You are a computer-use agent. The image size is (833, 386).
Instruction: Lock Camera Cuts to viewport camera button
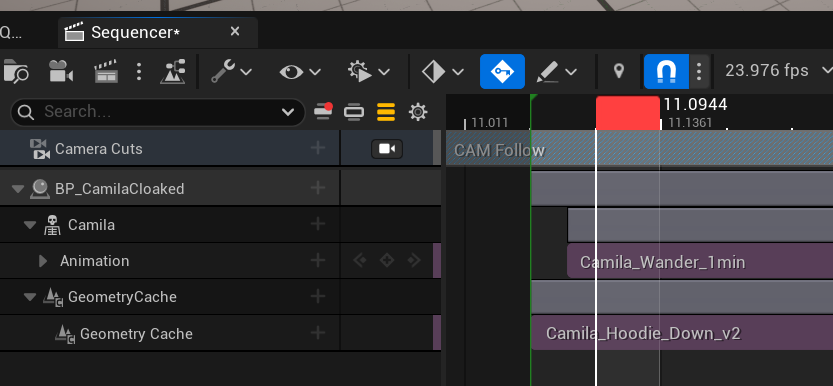tap(387, 149)
